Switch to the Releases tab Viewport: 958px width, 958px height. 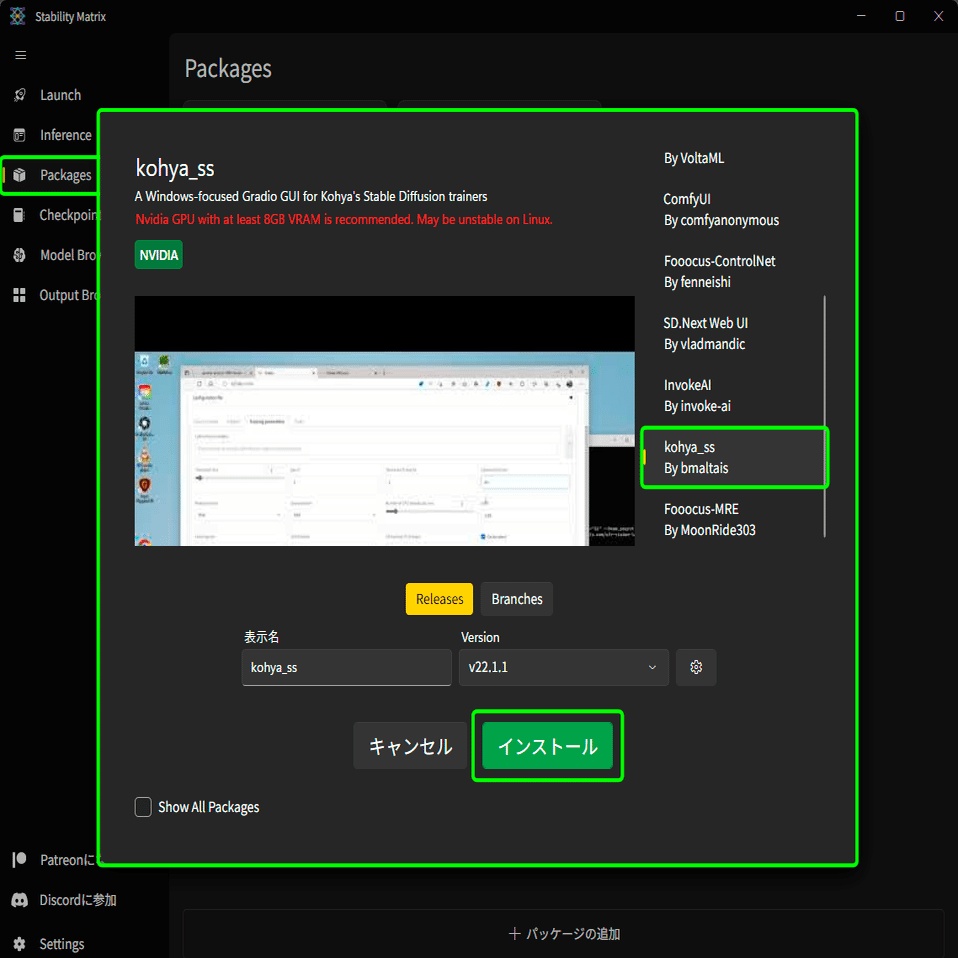coord(439,599)
